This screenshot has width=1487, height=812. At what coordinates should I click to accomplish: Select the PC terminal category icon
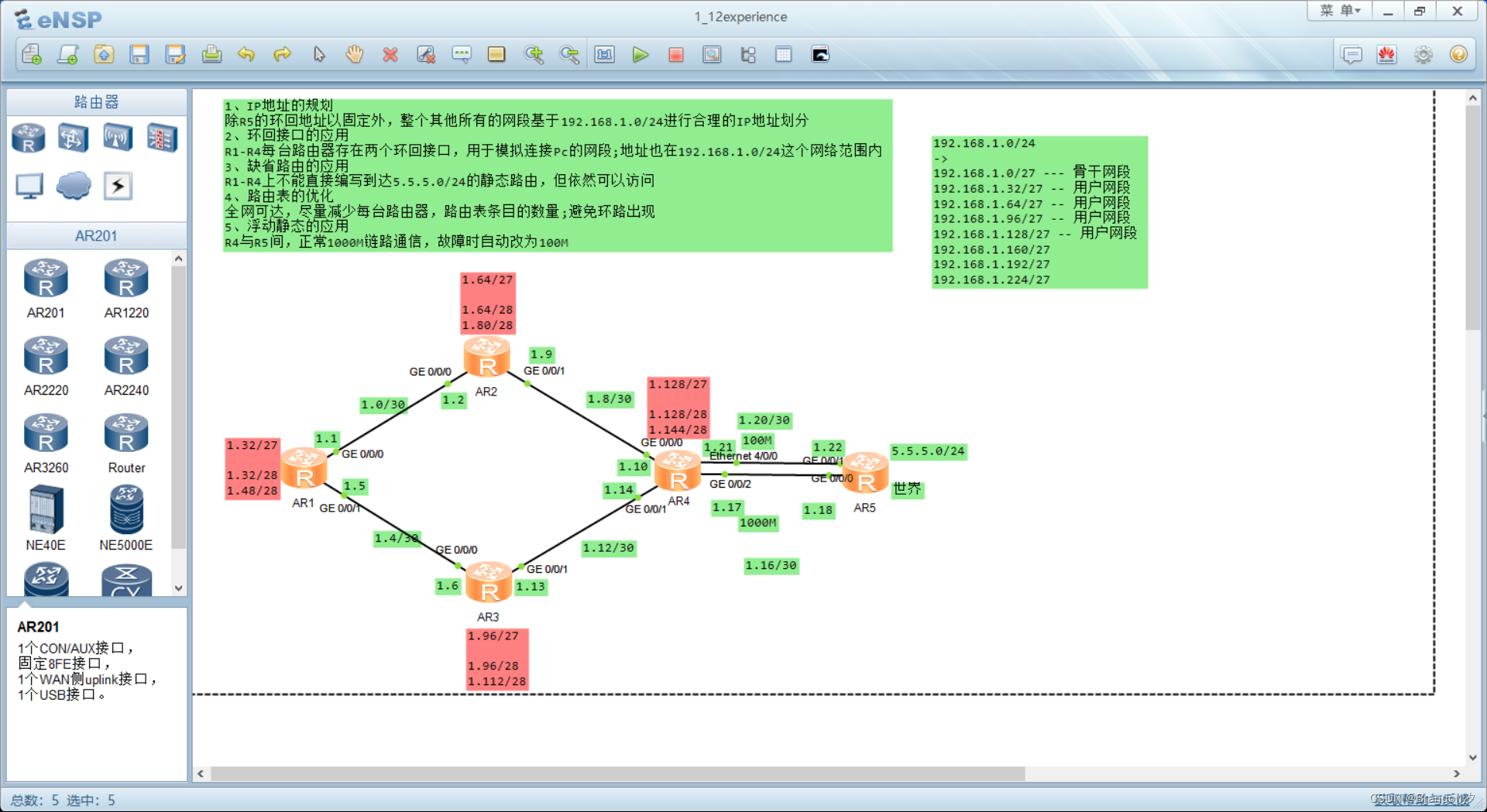29,186
